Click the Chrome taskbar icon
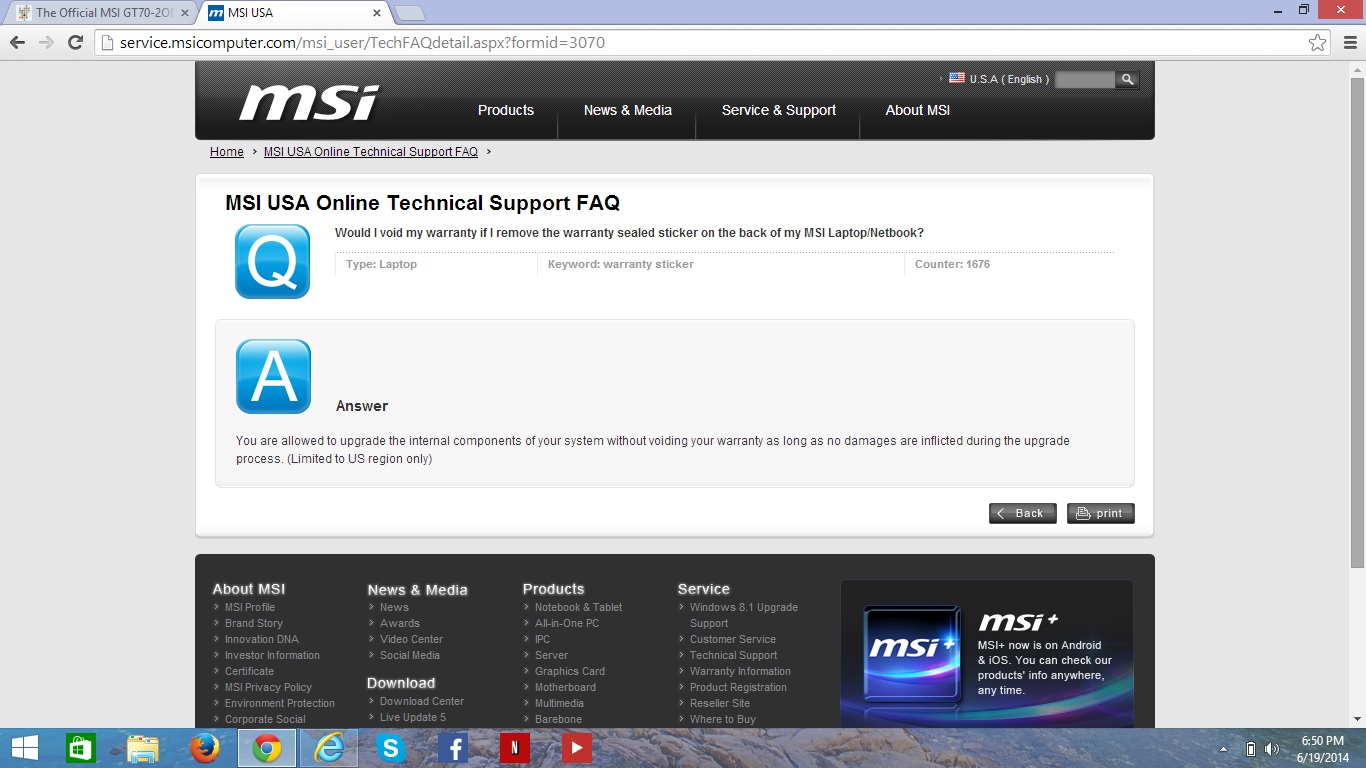The width and height of the screenshot is (1366, 768). [267, 748]
